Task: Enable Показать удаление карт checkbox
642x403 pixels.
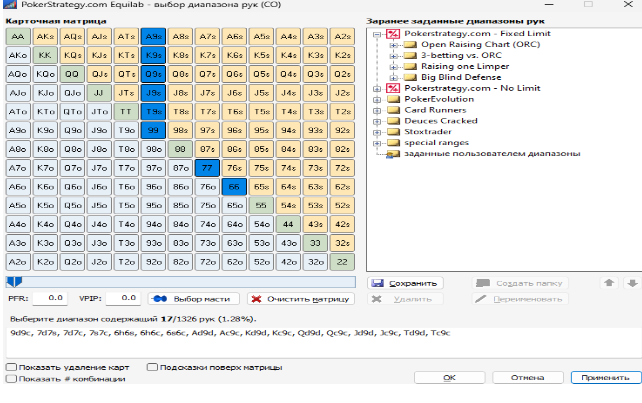Action: pos(11,367)
